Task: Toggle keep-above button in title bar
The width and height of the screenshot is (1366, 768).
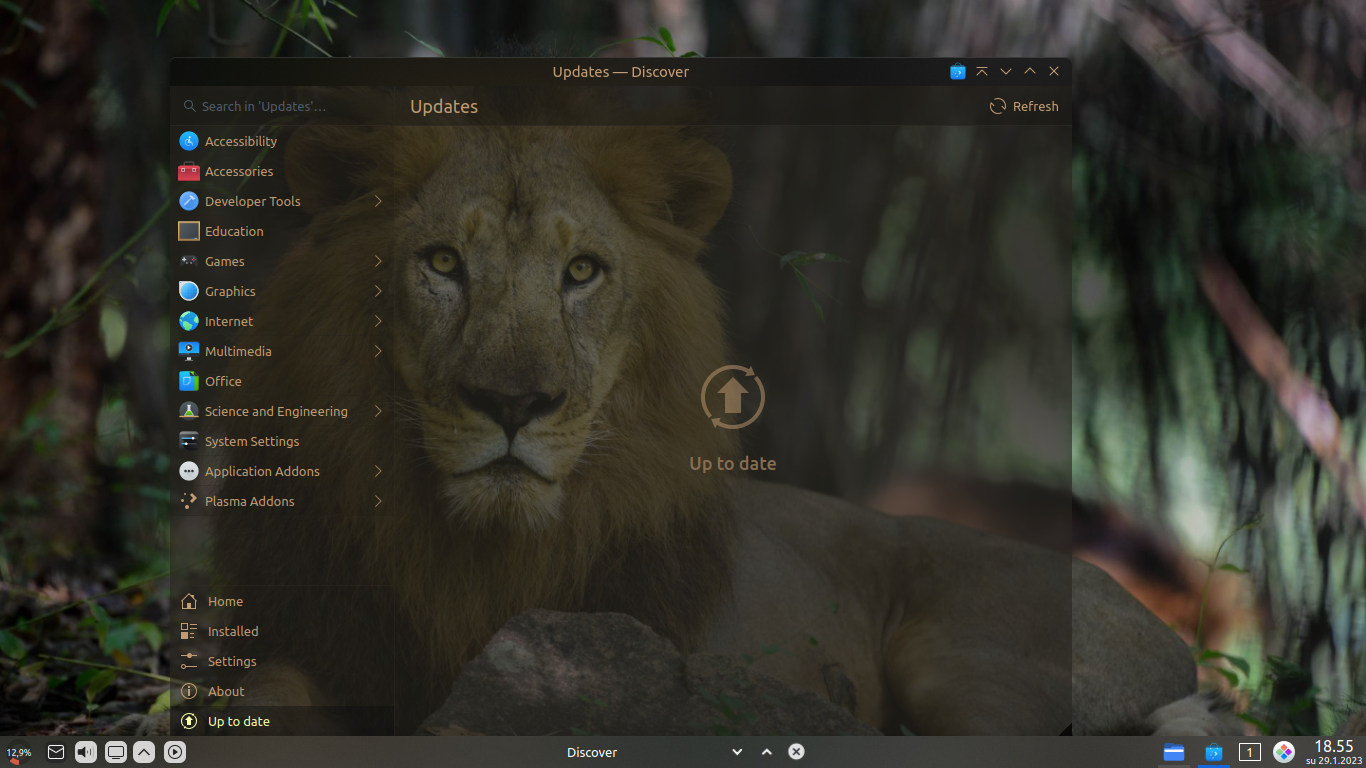Action: tap(982, 72)
